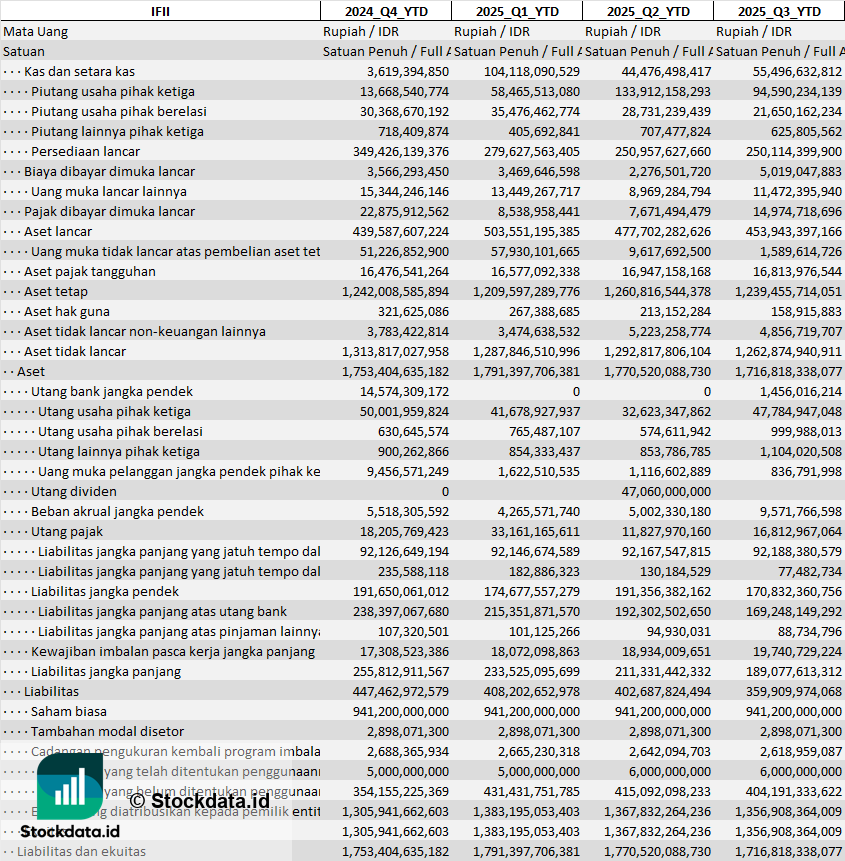Select Piutang usaha pihak ketiga label

[113, 92]
